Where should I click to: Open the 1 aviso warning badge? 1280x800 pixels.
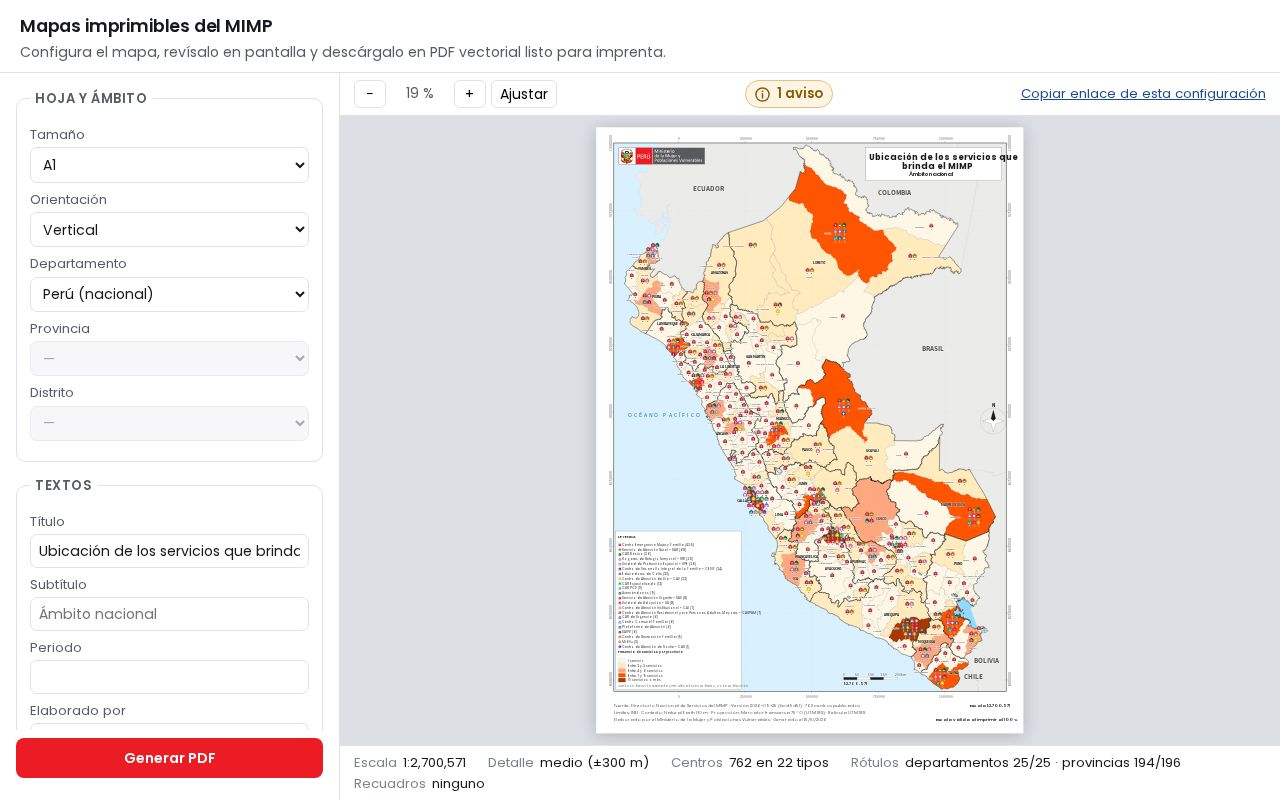tap(789, 94)
